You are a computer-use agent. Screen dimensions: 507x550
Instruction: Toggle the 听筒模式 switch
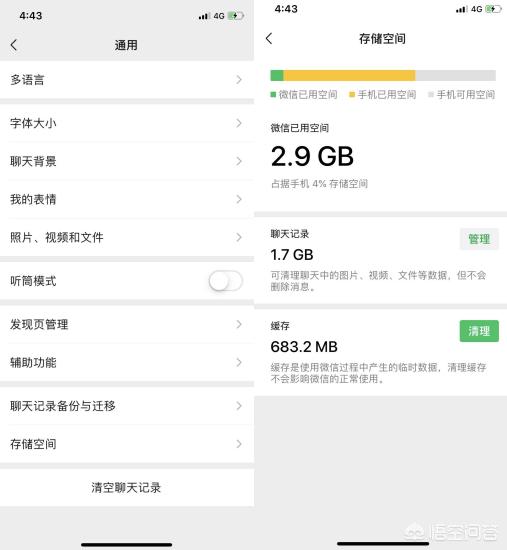point(225,281)
